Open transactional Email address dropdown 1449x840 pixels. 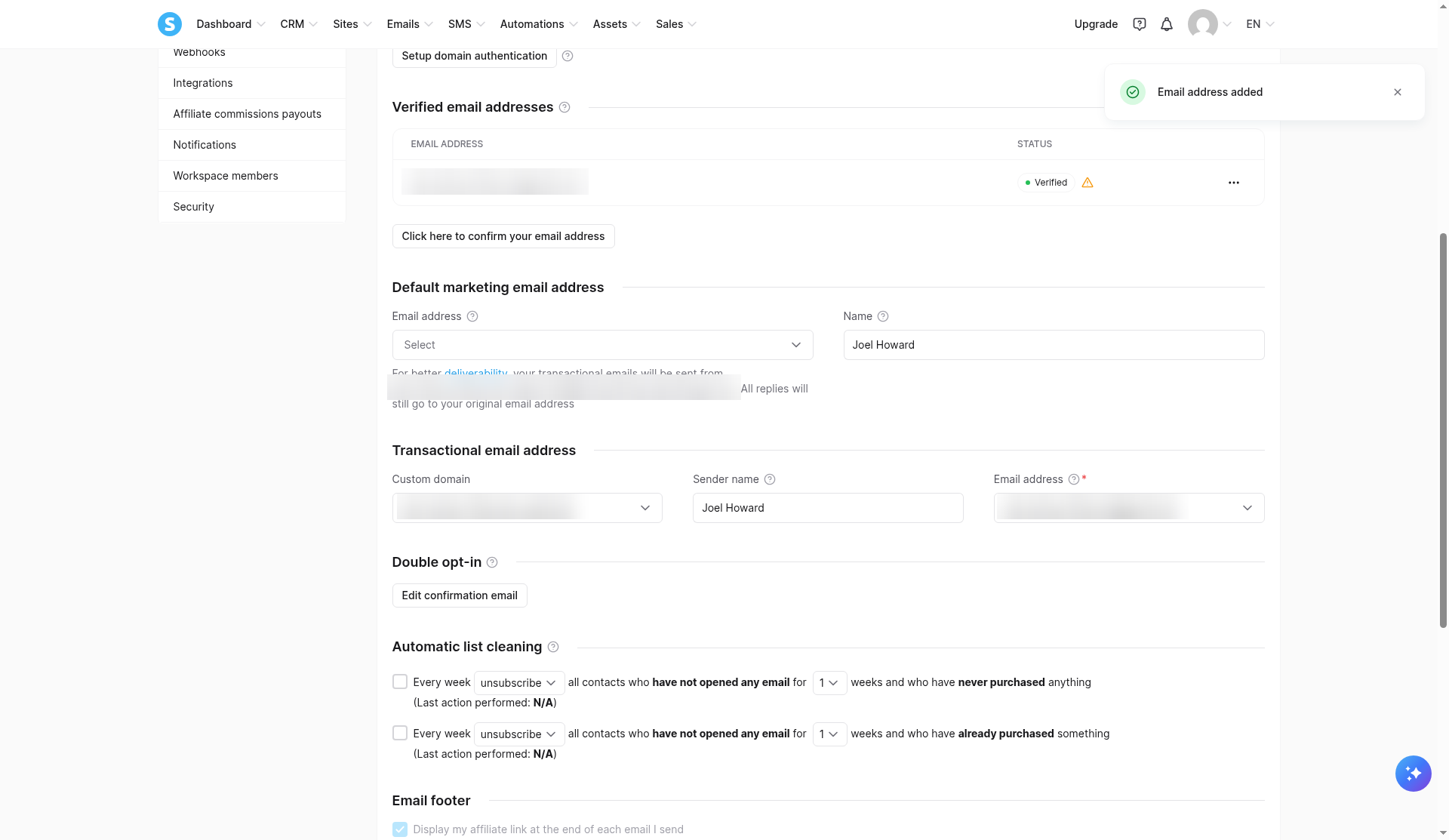pyautogui.click(x=1129, y=508)
